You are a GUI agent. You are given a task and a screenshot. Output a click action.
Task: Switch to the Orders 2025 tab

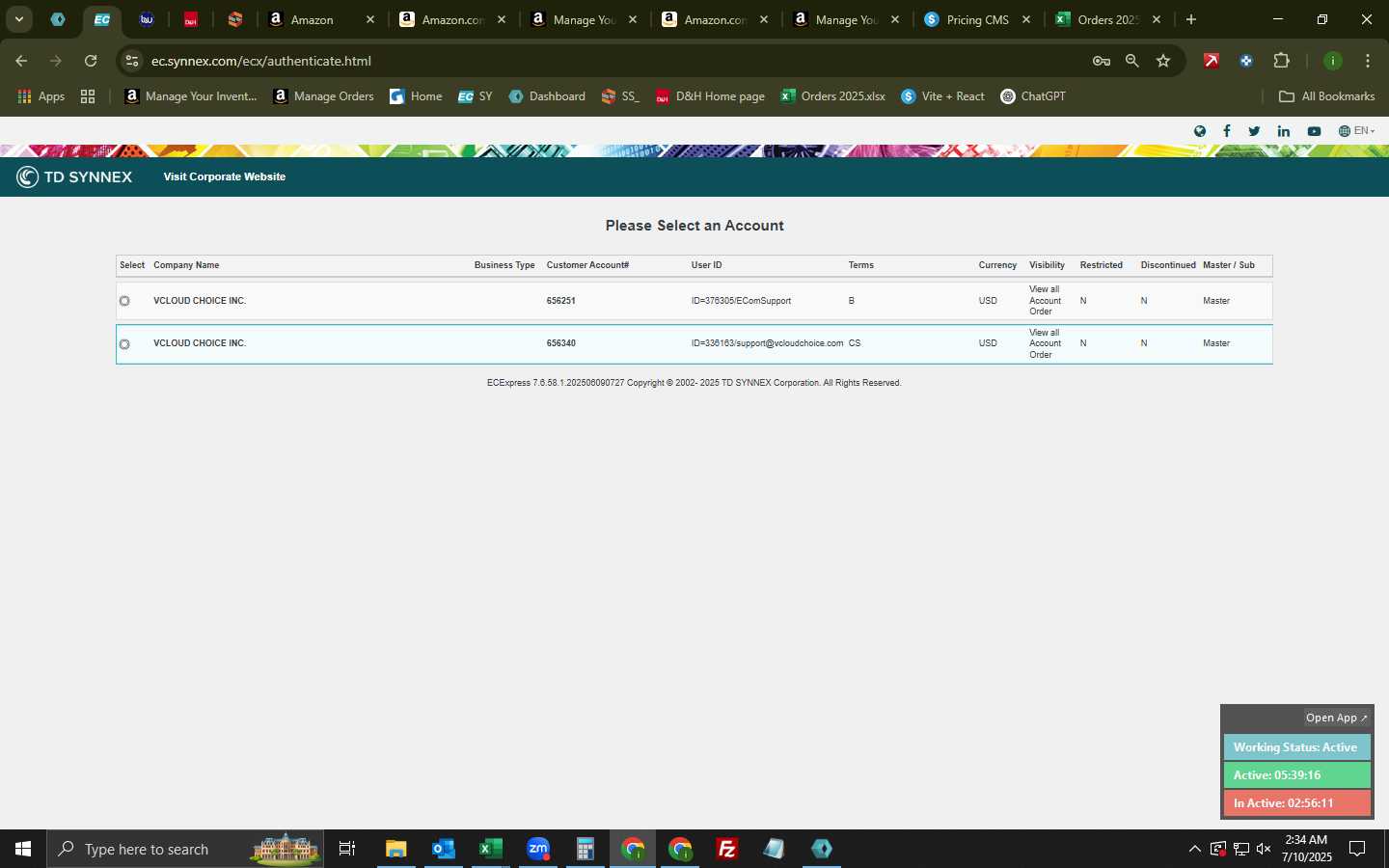(x=1109, y=19)
